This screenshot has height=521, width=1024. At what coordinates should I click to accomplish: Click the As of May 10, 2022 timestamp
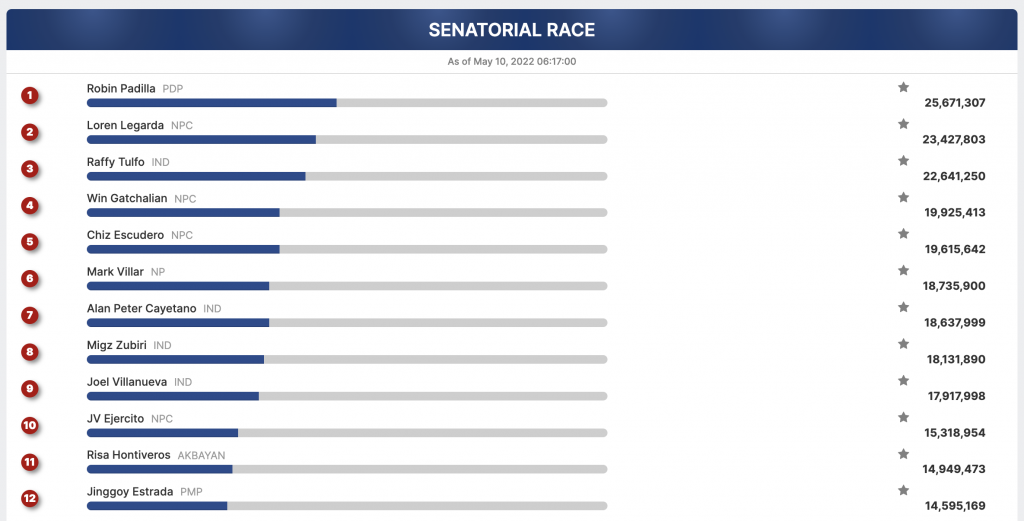click(512, 61)
